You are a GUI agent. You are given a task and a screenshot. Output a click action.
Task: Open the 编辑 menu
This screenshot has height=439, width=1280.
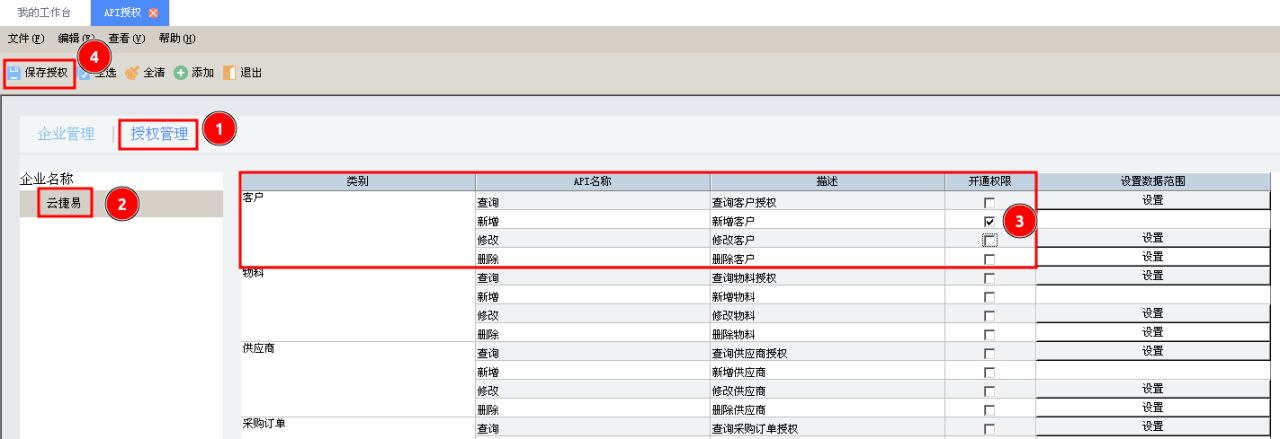(x=76, y=39)
